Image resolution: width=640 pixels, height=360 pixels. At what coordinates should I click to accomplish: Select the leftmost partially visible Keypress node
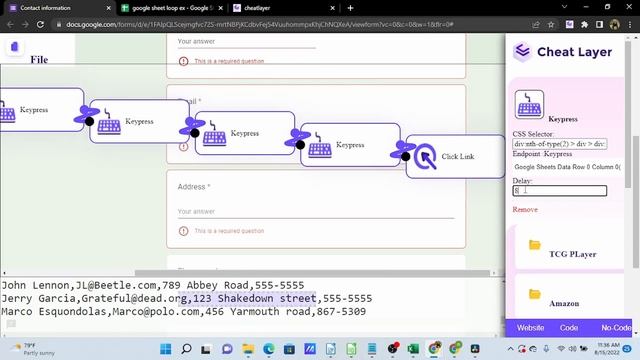click(x=42, y=109)
